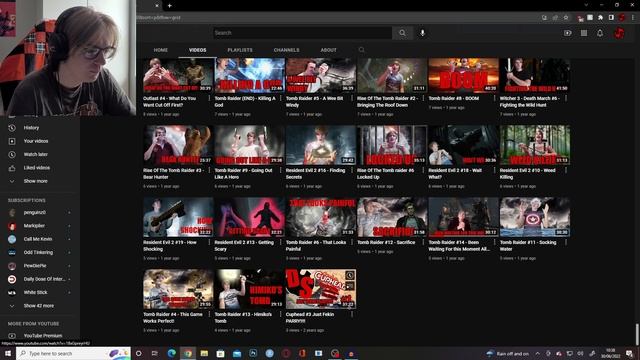640x360 pixels.
Task: Open the YouTube apps grid icon
Action: [584, 33]
